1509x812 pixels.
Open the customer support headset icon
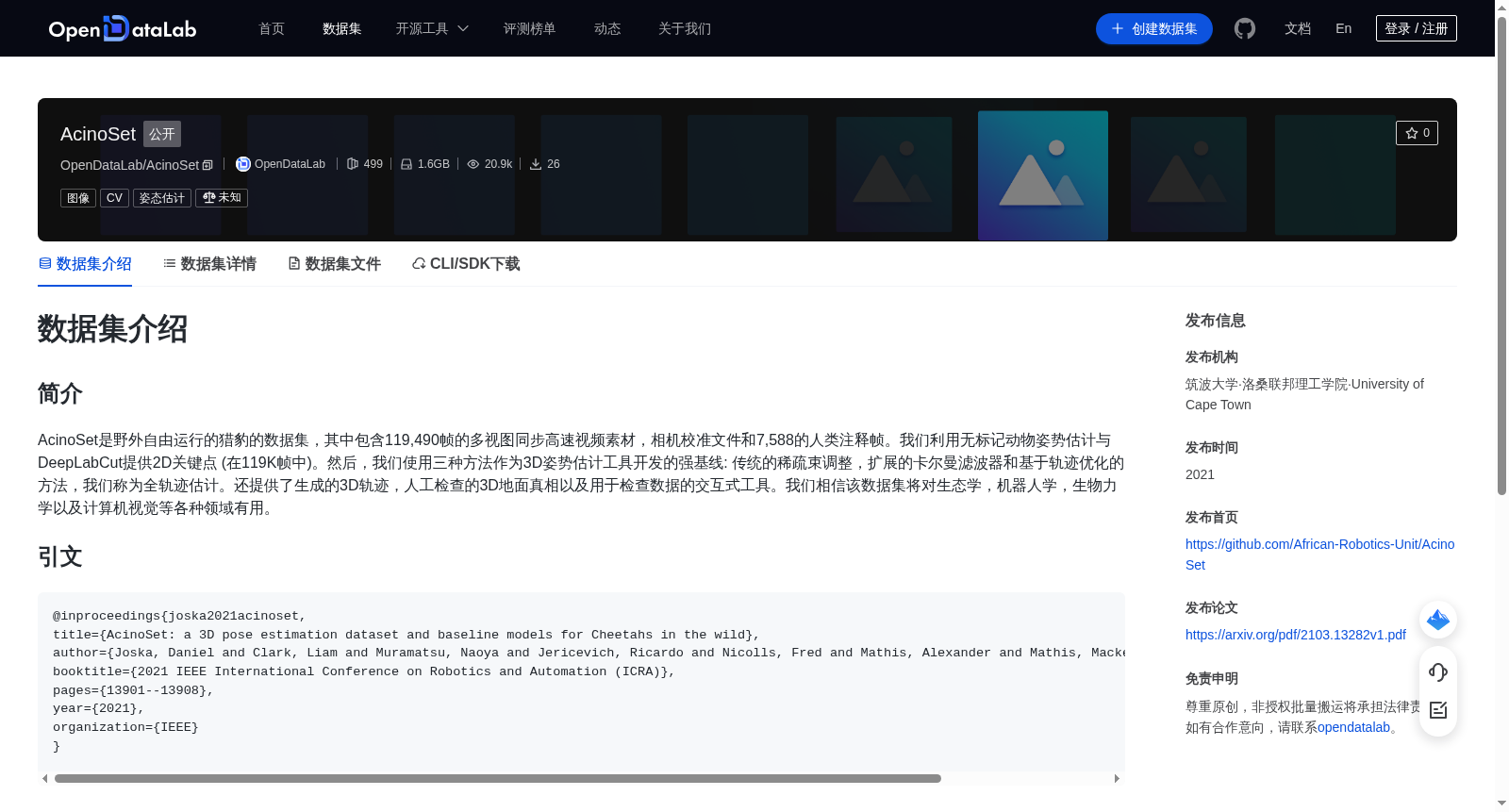click(x=1438, y=672)
